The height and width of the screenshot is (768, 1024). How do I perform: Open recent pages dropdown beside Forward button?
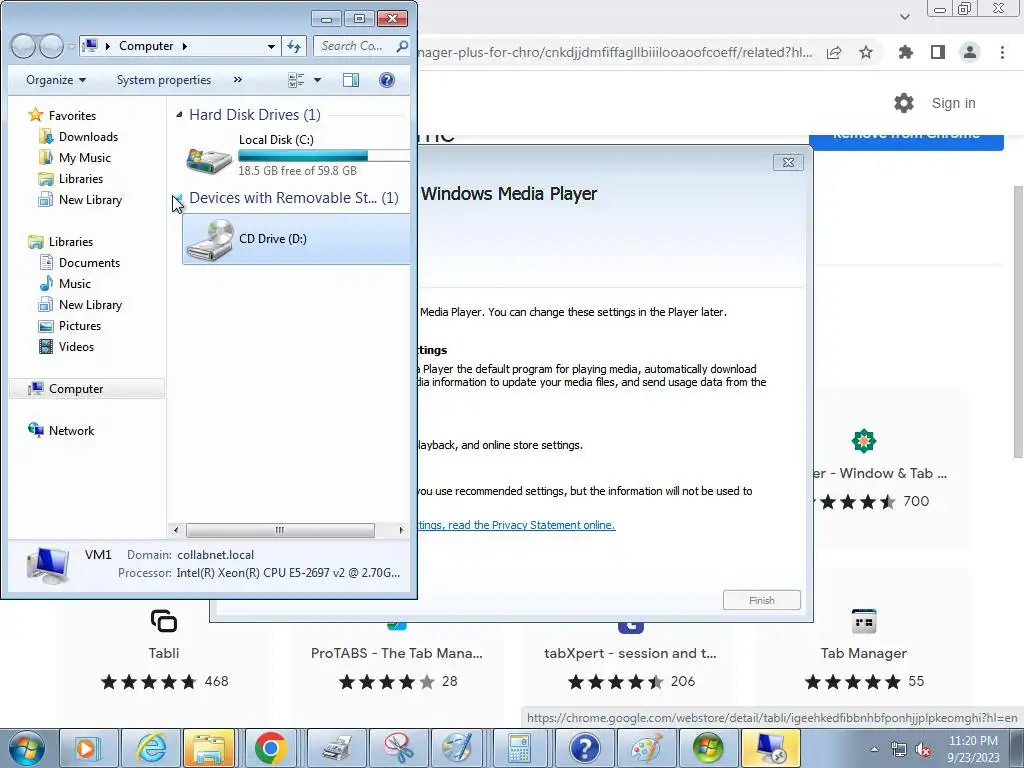[71, 46]
